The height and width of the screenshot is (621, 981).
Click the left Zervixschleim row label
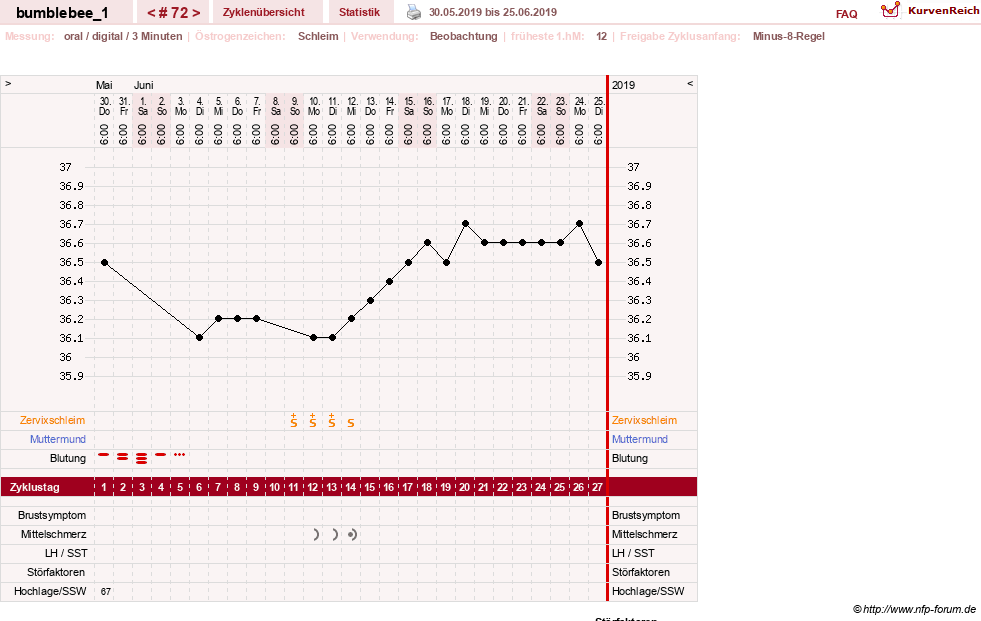pyautogui.click(x=53, y=420)
